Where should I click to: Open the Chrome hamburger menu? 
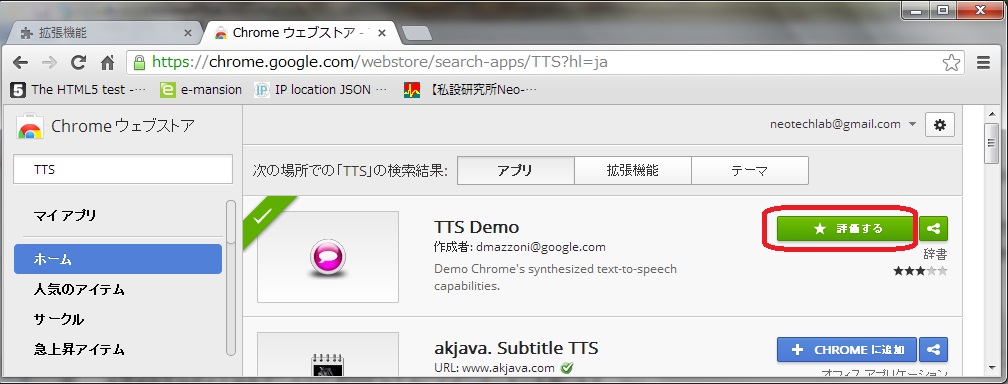[x=983, y=62]
